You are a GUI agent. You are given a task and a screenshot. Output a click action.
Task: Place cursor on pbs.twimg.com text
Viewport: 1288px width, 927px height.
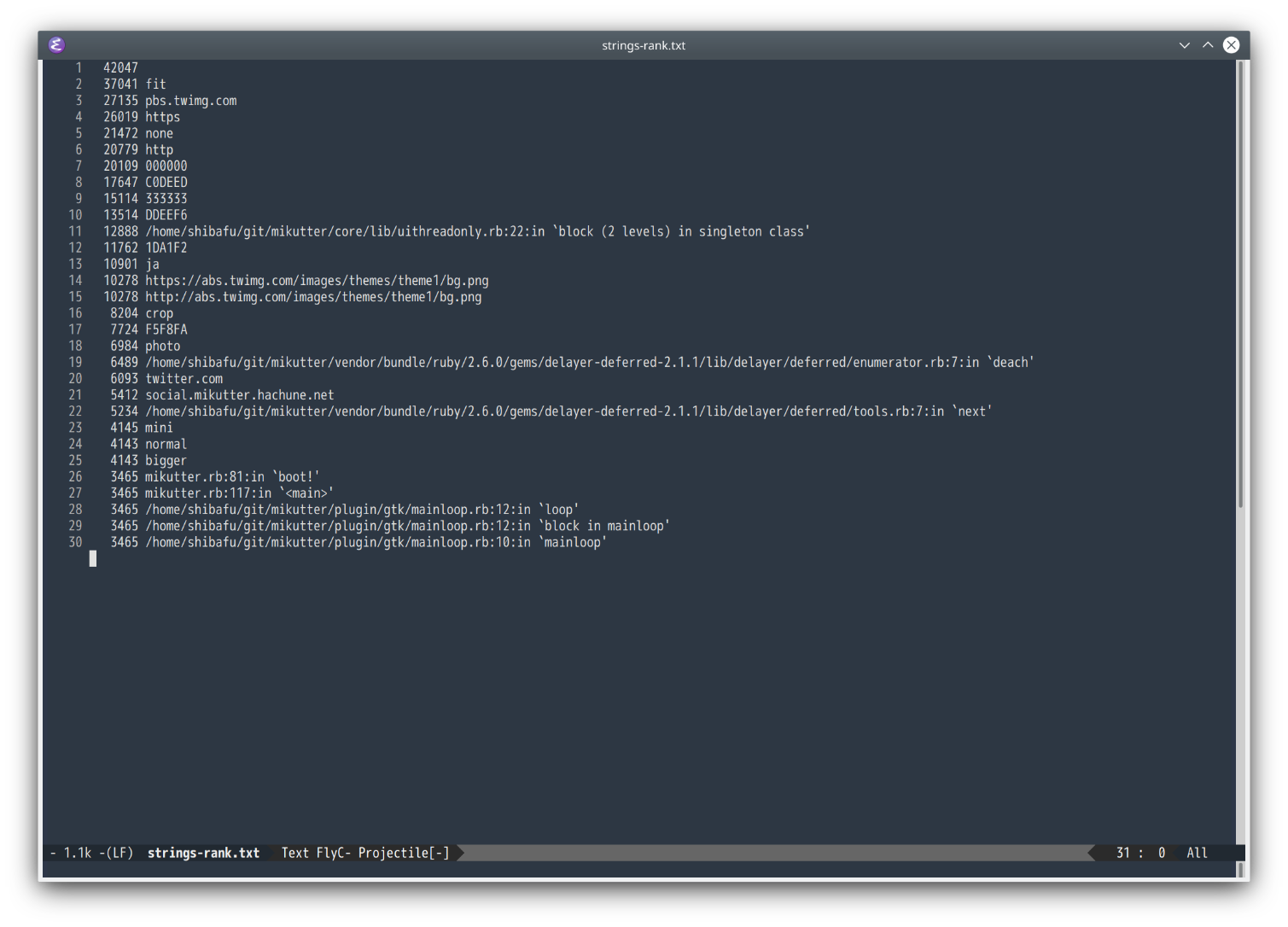pos(190,101)
